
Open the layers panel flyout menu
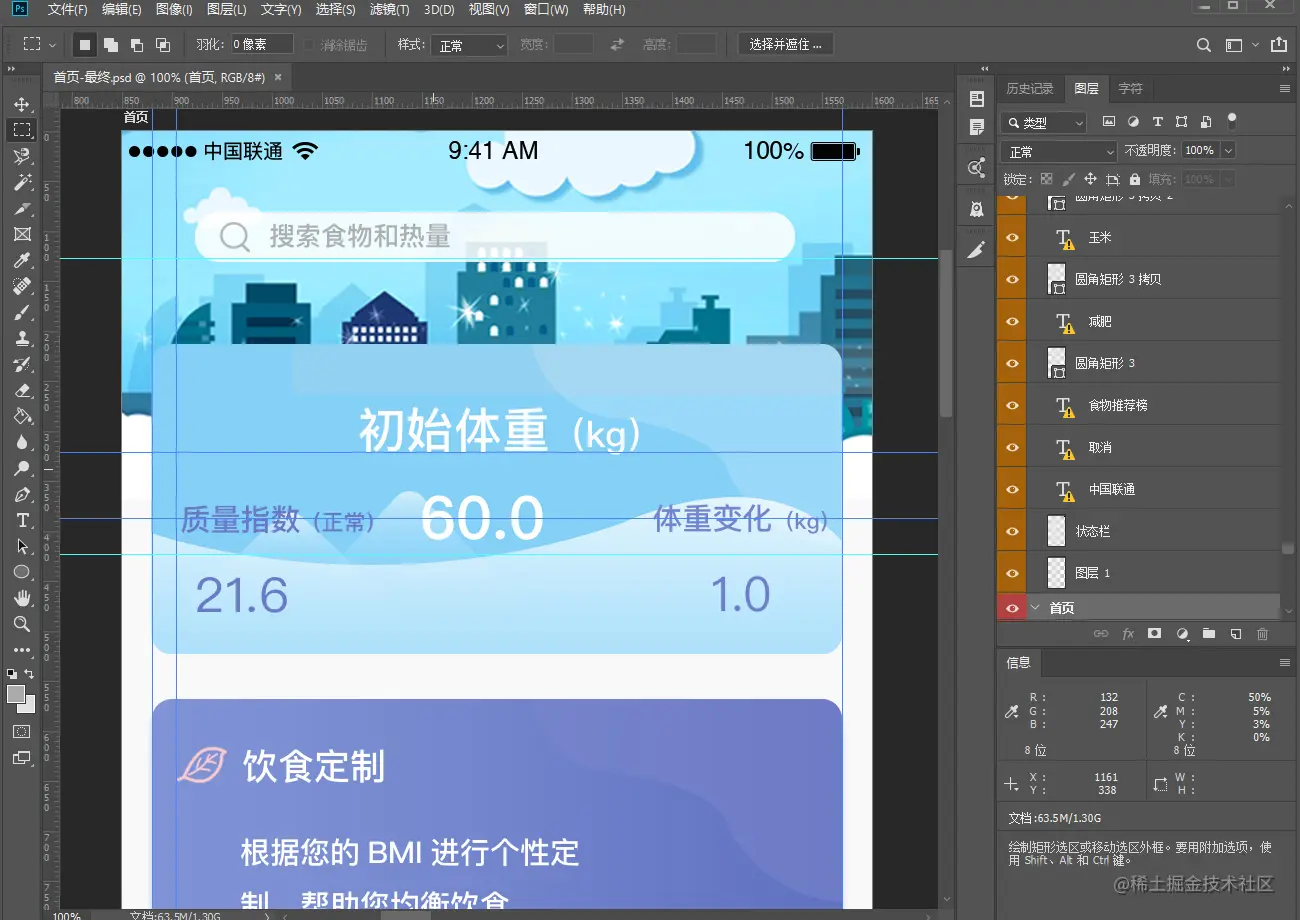tap(1285, 89)
